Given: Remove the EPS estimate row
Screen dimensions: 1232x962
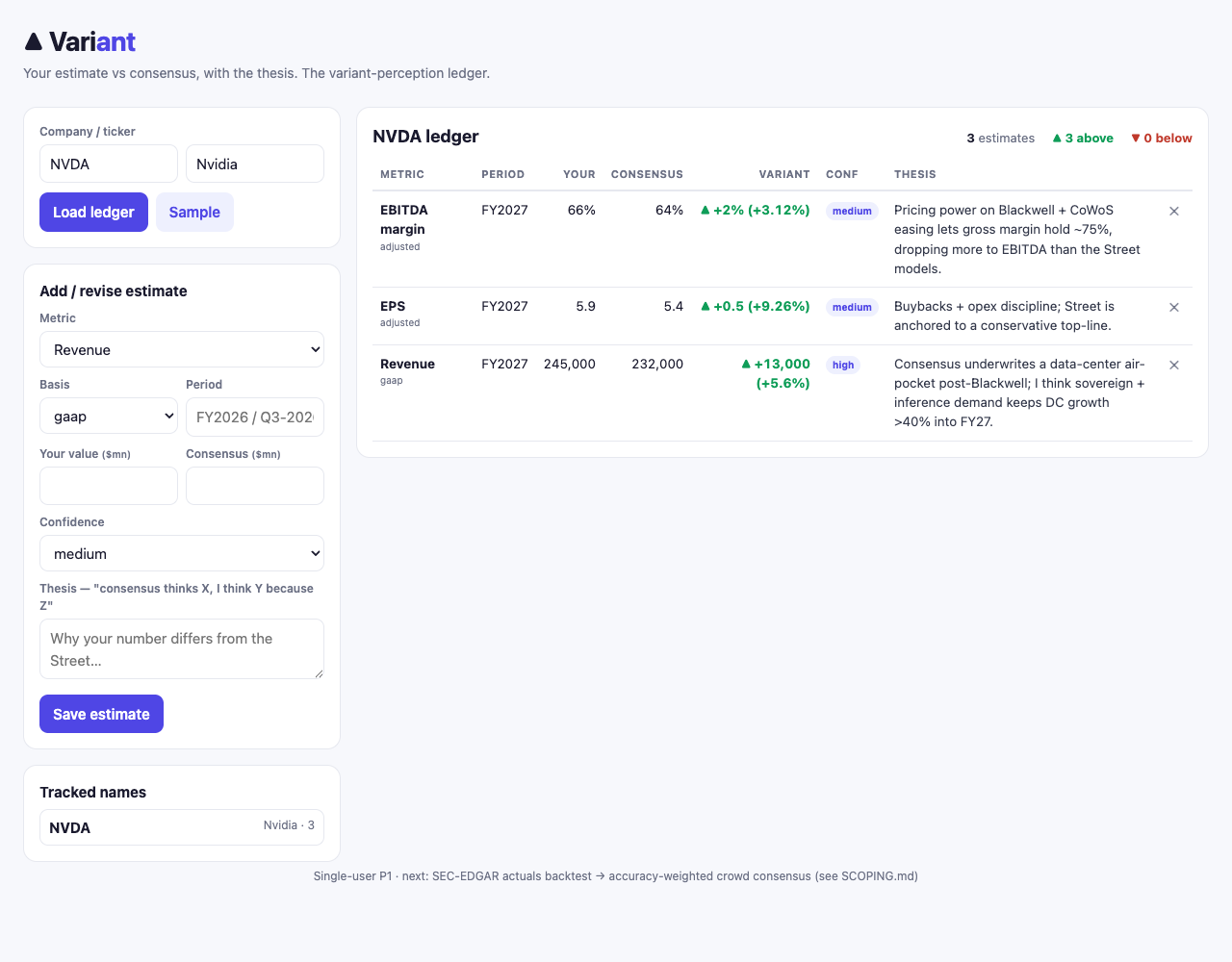Looking at the screenshot, I should (1174, 307).
